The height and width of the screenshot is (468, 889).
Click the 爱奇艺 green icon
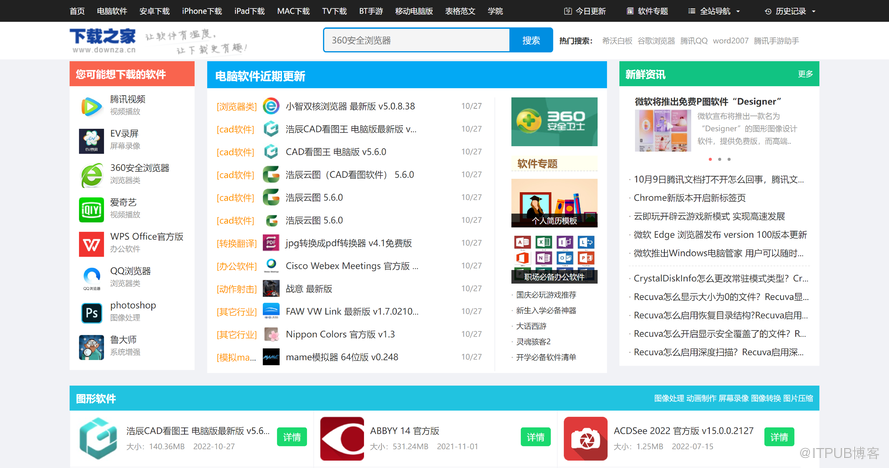[91, 210]
